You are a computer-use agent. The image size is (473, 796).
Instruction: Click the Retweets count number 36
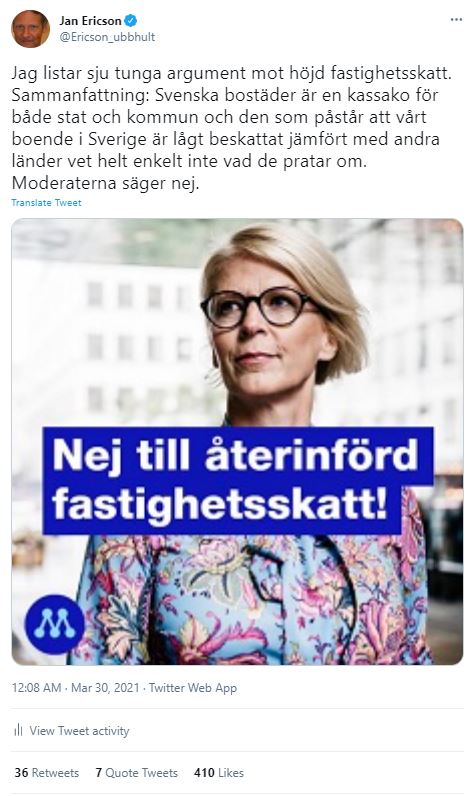(21, 773)
